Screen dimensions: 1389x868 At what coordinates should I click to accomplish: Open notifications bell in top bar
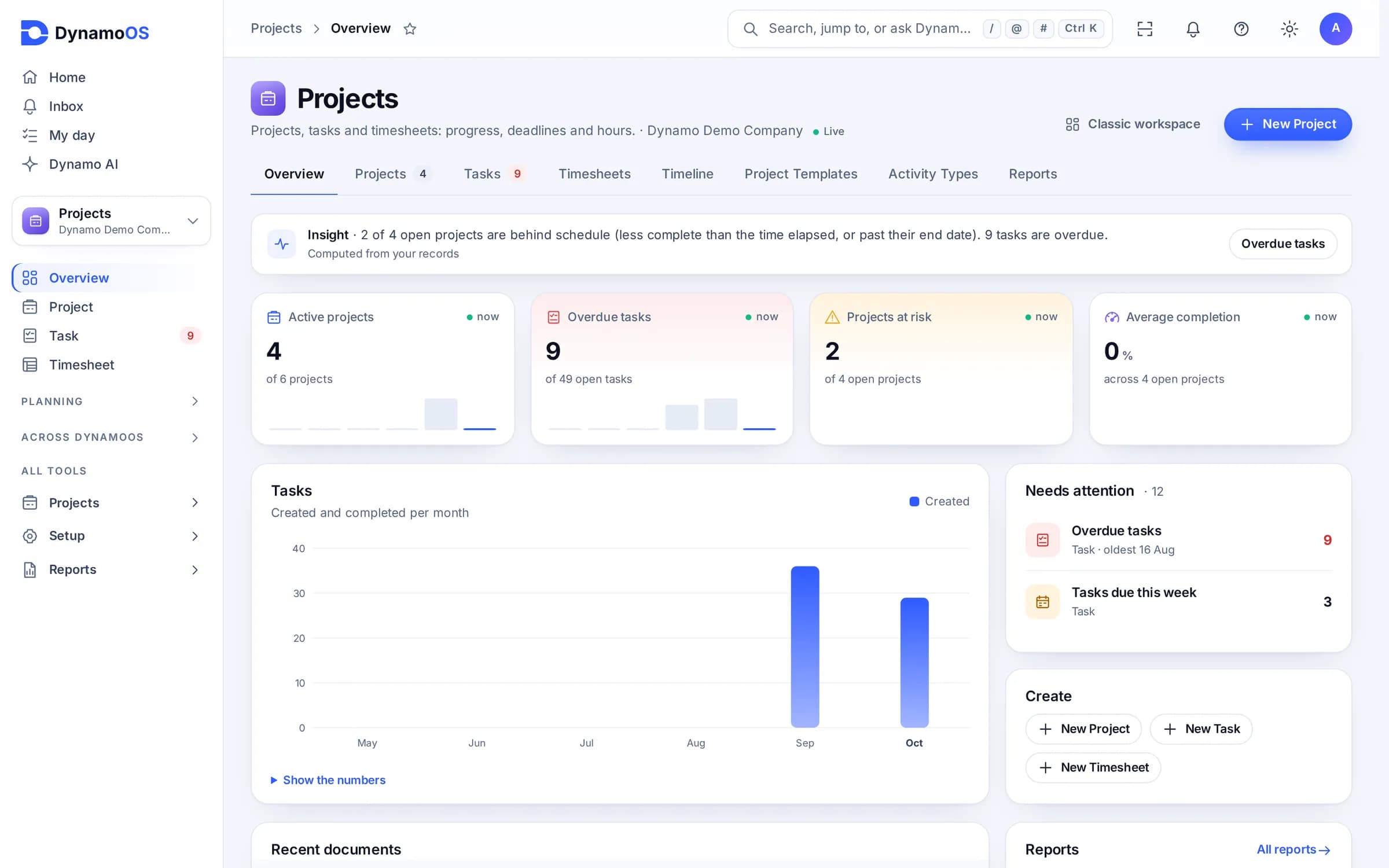coord(1193,28)
